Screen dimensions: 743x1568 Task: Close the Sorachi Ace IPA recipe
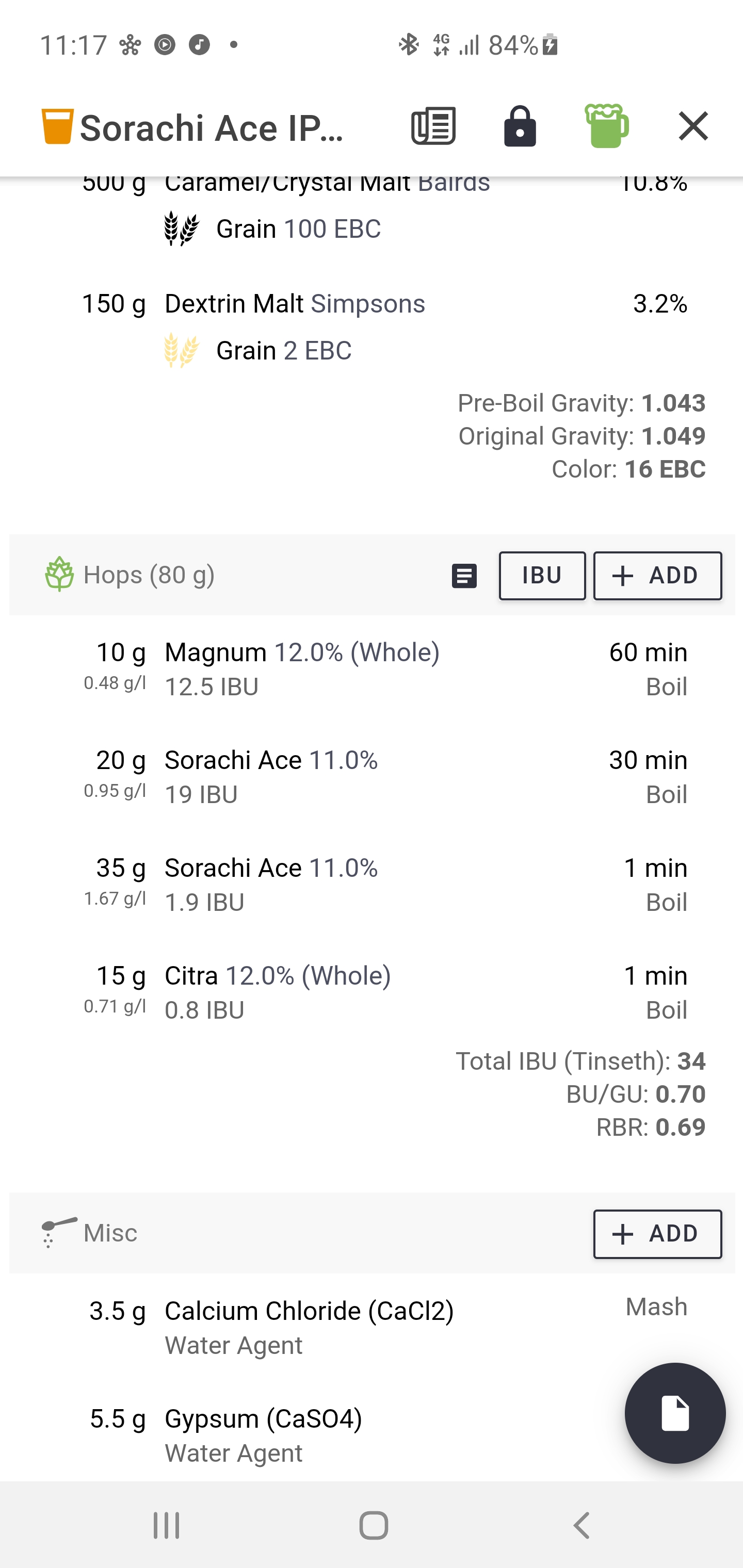click(x=693, y=126)
